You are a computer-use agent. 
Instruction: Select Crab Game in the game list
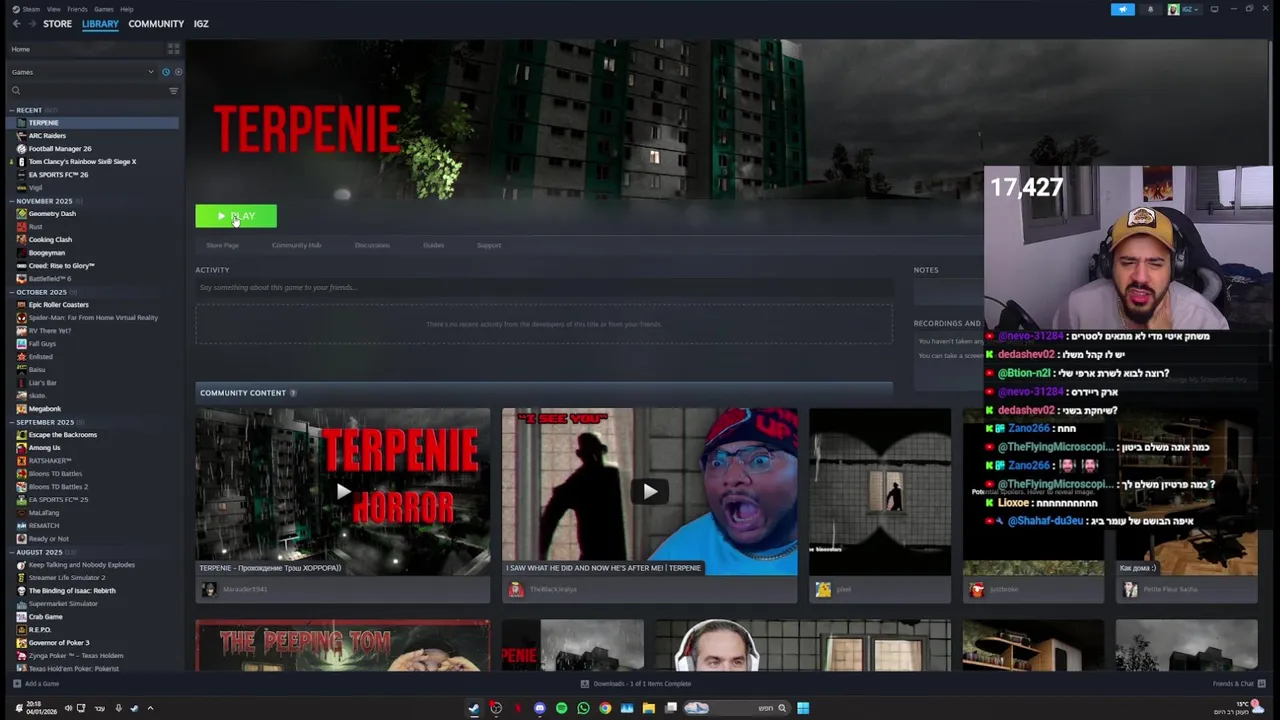click(45, 617)
